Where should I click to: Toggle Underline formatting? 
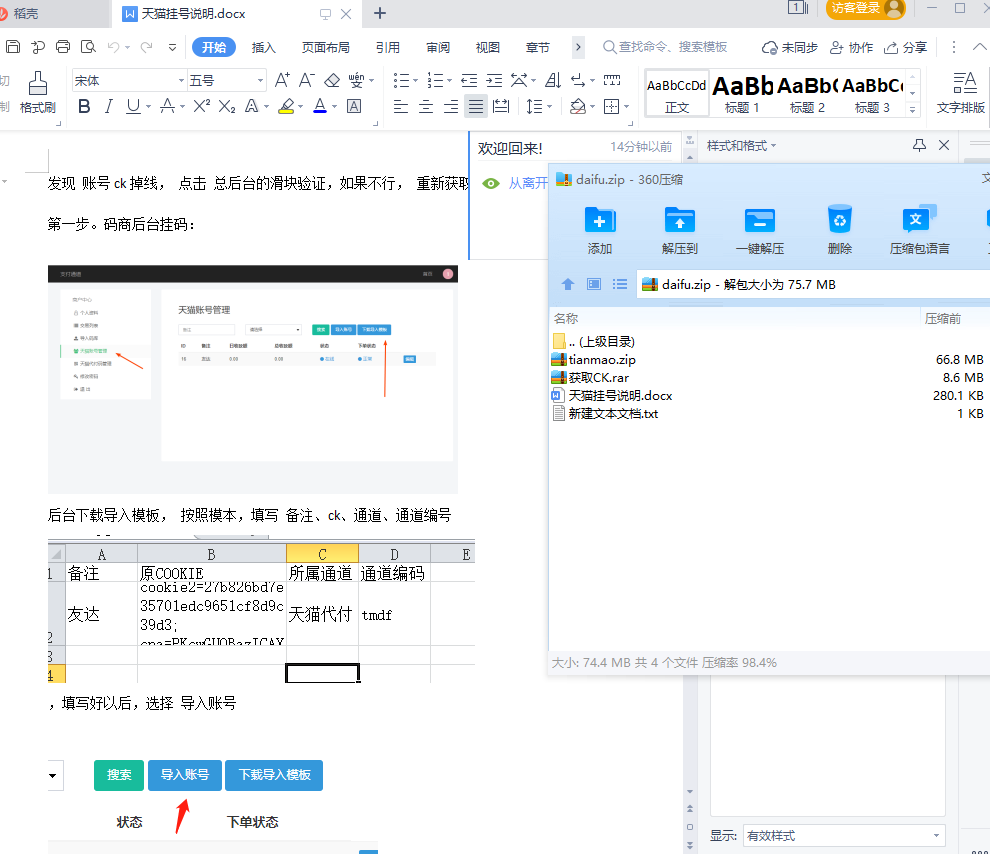pyautogui.click(x=133, y=106)
